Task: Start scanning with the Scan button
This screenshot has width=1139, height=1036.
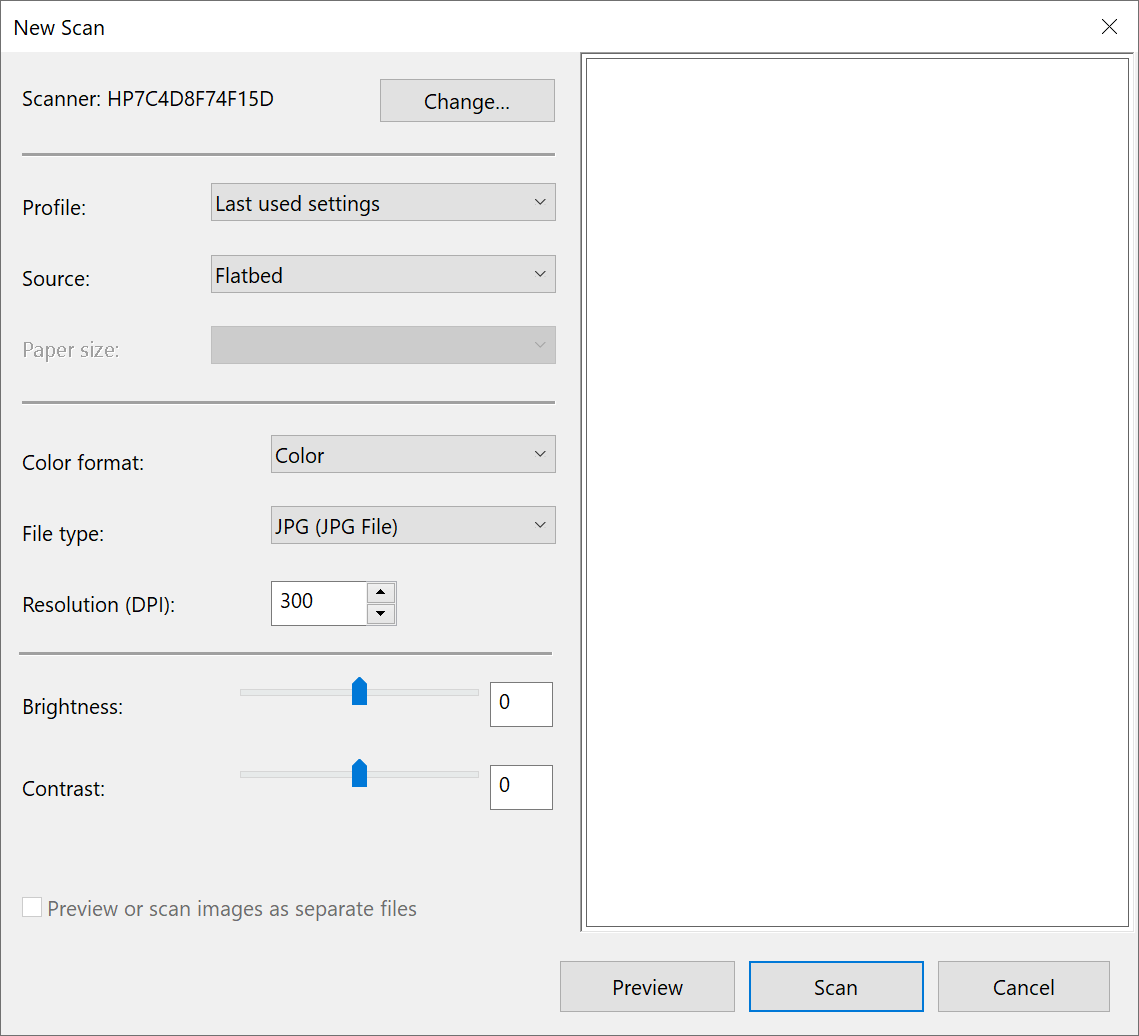Action: (x=835, y=986)
